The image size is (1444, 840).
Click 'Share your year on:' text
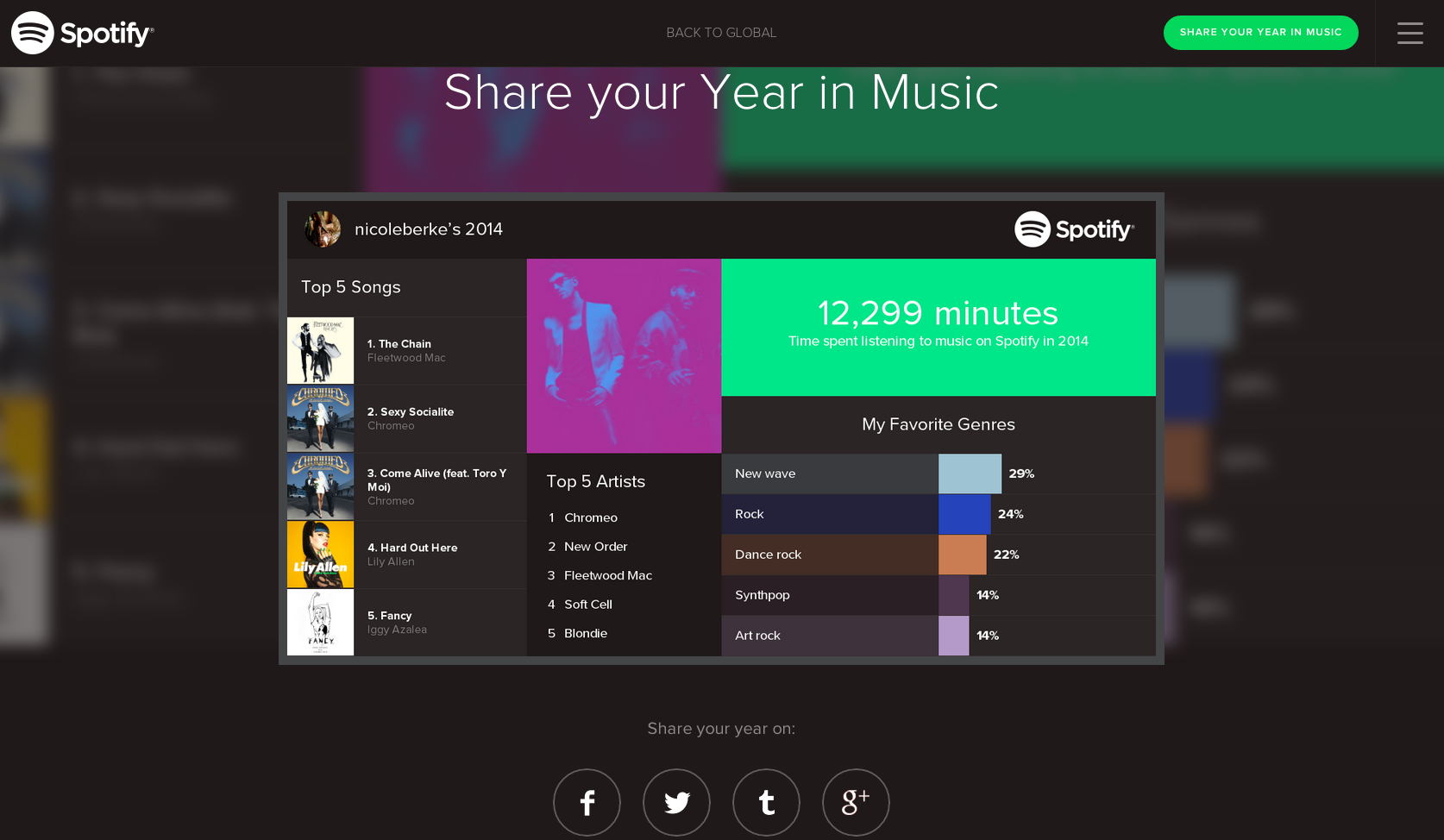[x=721, y=729]
